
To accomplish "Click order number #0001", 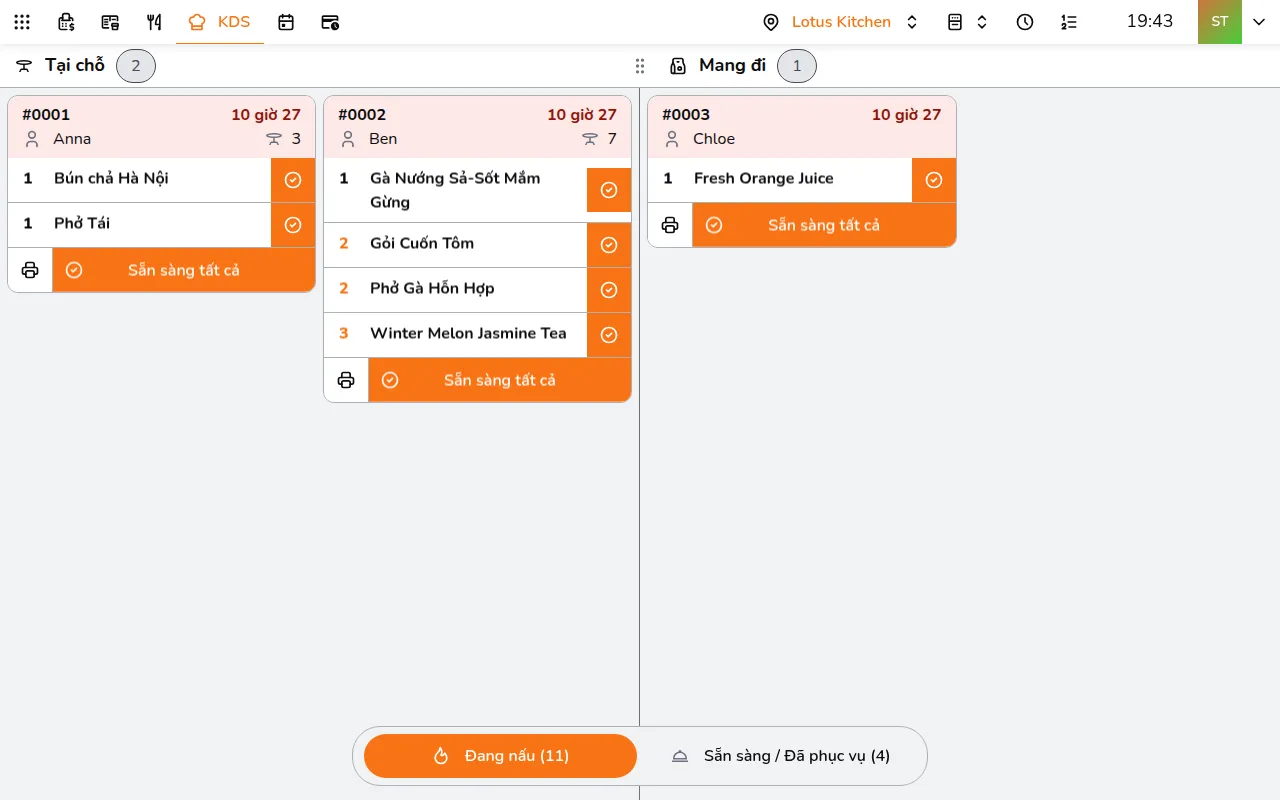I will pos(46,115).
